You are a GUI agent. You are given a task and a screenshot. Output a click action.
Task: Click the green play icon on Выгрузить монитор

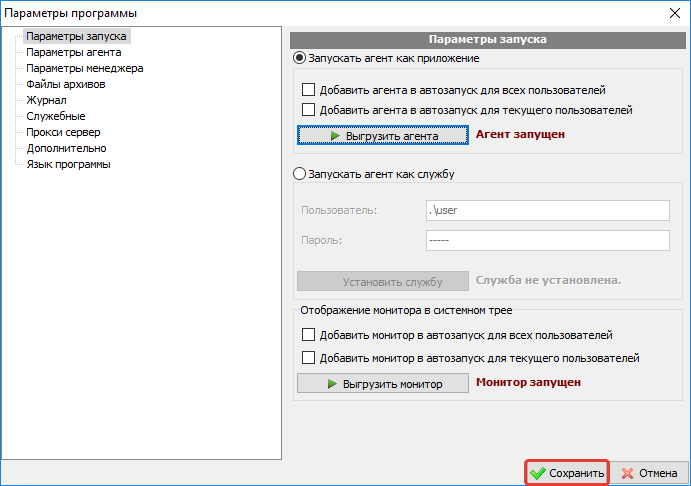[x=332, y=384]
